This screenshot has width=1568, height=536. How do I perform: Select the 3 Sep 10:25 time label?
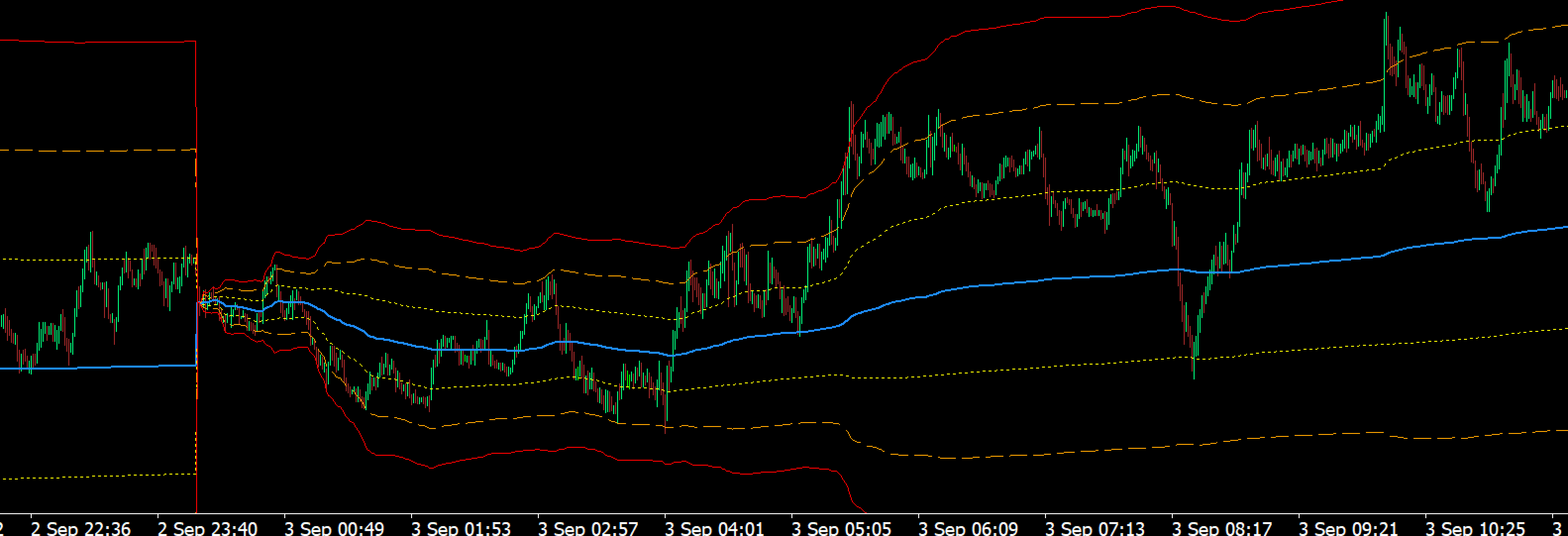1475,528
